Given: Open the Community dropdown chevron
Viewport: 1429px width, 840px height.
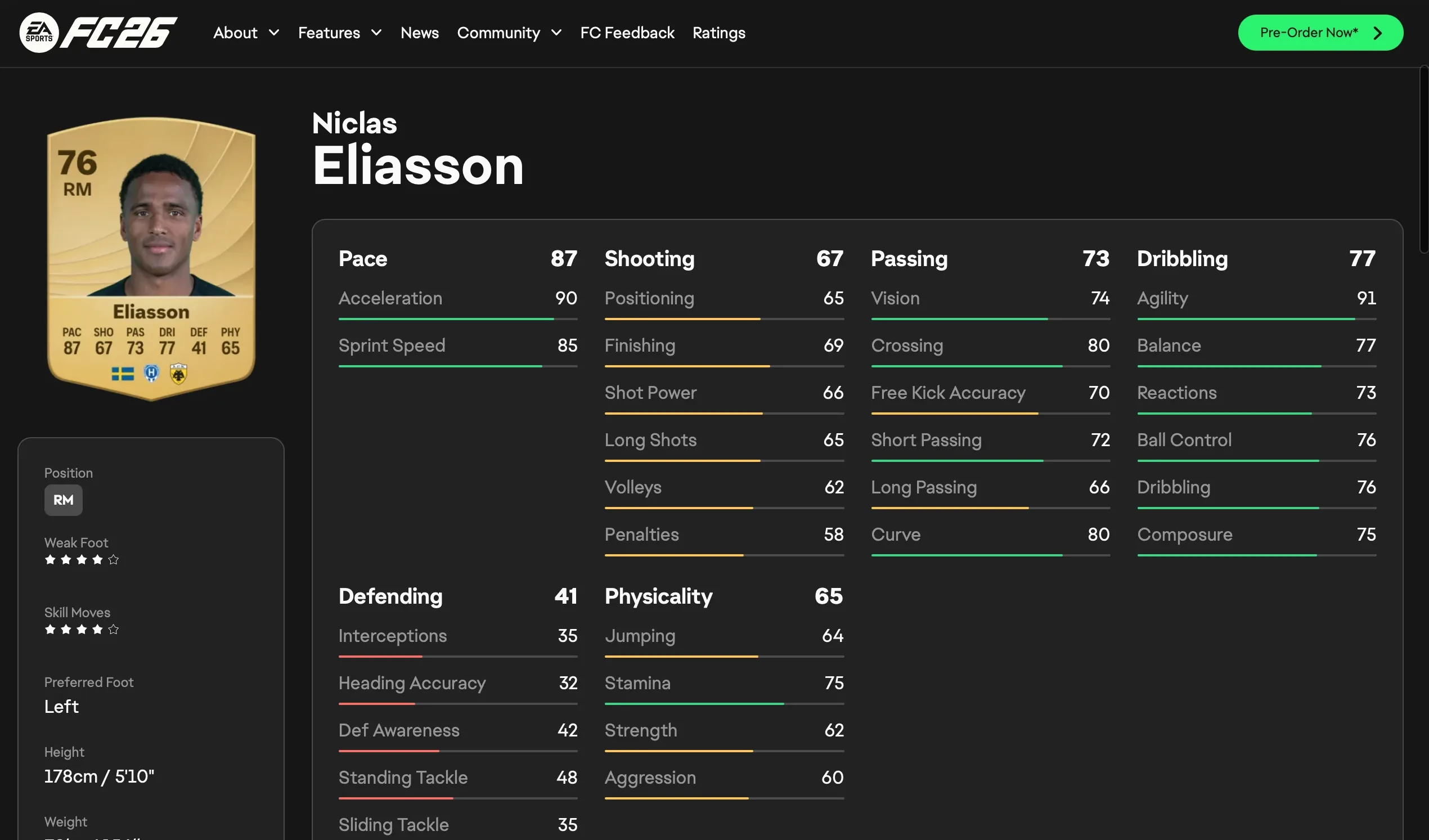Looking at the screenshot, I should [556, 33].
